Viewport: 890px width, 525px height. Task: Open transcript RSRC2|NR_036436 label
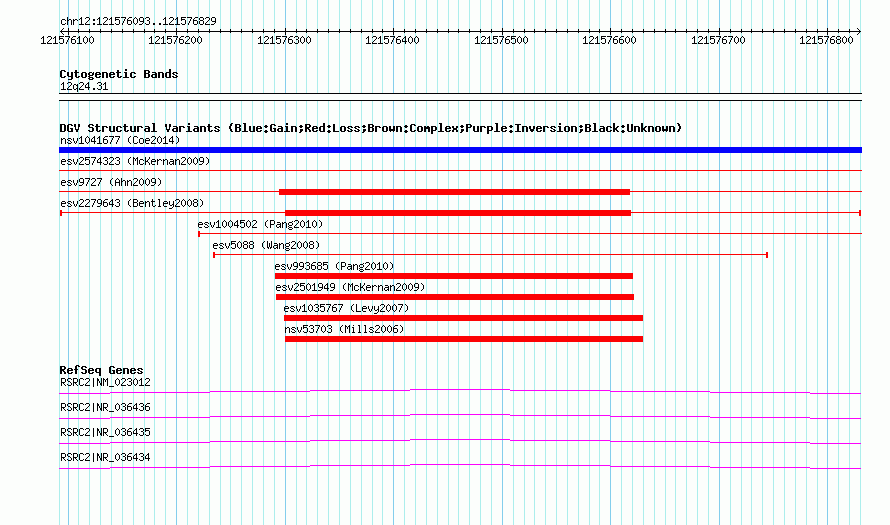105,408
